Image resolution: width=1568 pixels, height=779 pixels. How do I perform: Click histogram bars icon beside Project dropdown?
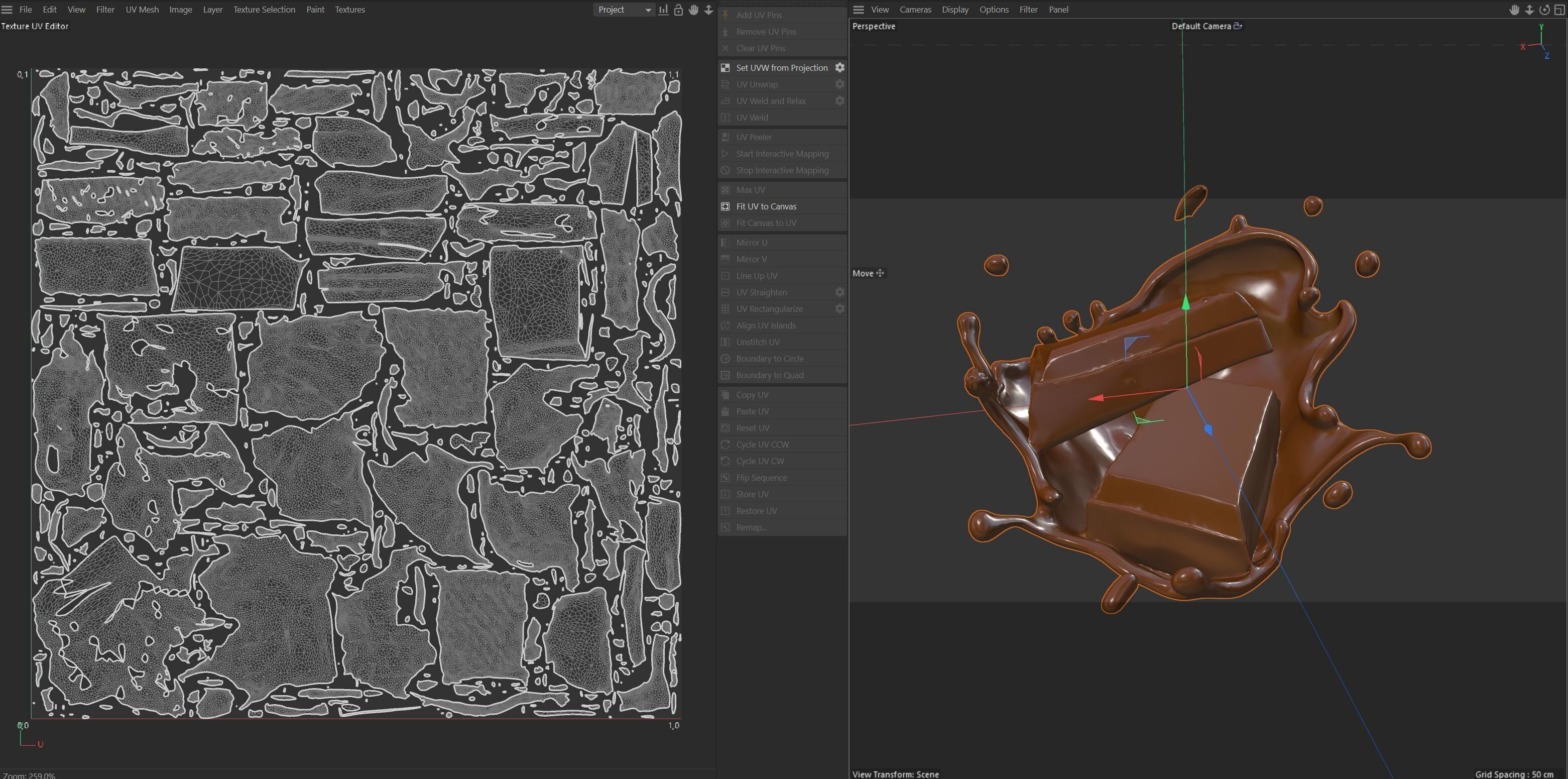tap(663, 10)
